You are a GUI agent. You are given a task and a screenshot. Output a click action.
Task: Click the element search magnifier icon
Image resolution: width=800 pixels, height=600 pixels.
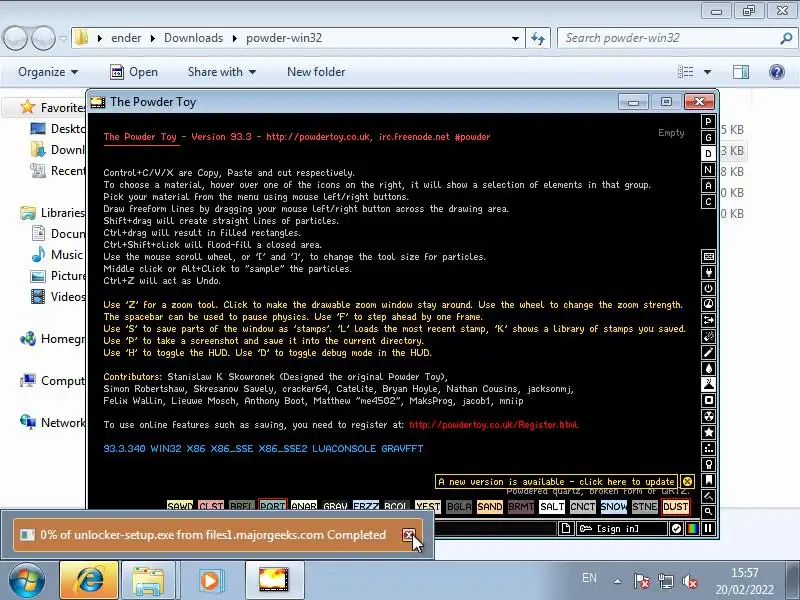coord(708,512)
